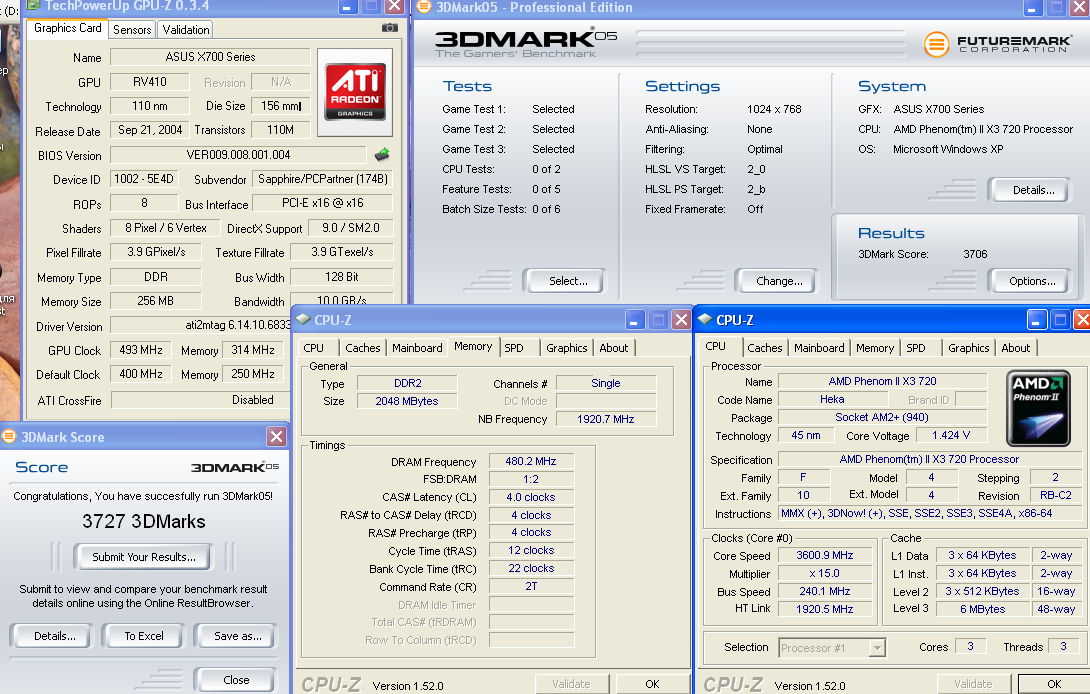This screenshot has height=694, width=1090.
Task: Click the DRAM Frequency value 480.2 MHz
Action: tap(531, 461)
